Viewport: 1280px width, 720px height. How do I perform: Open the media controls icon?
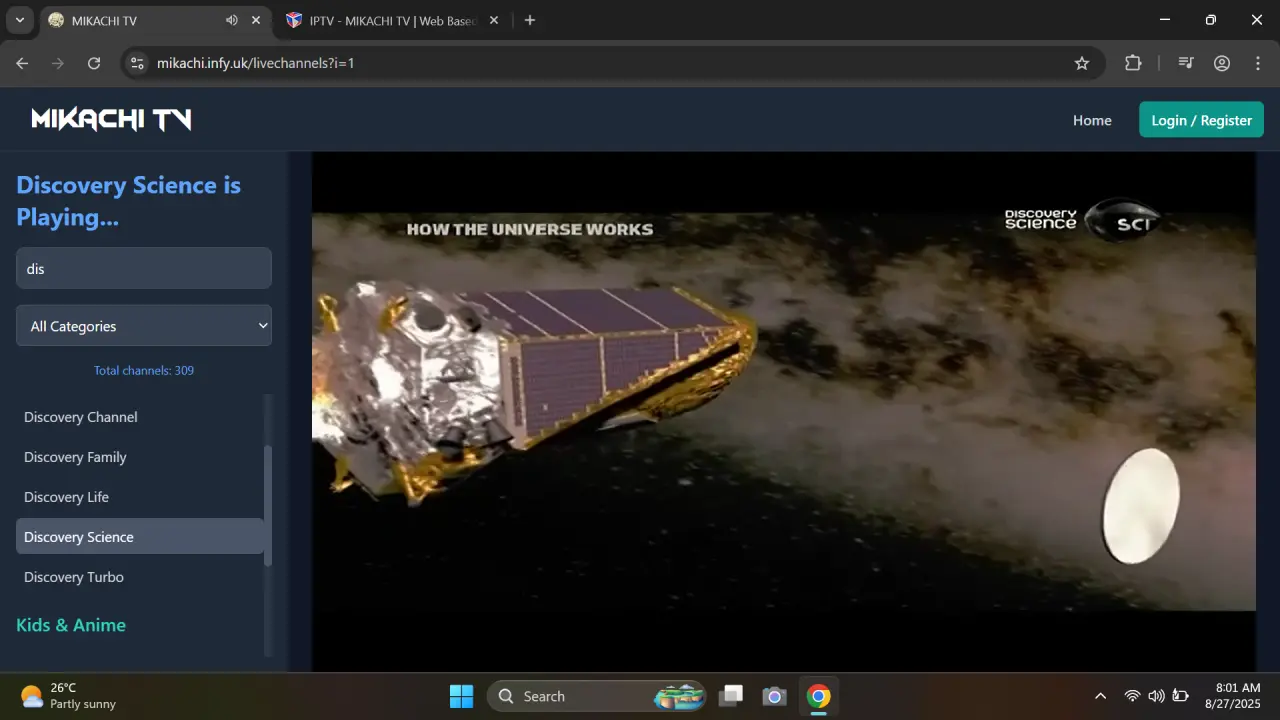tap(1186, 63)
